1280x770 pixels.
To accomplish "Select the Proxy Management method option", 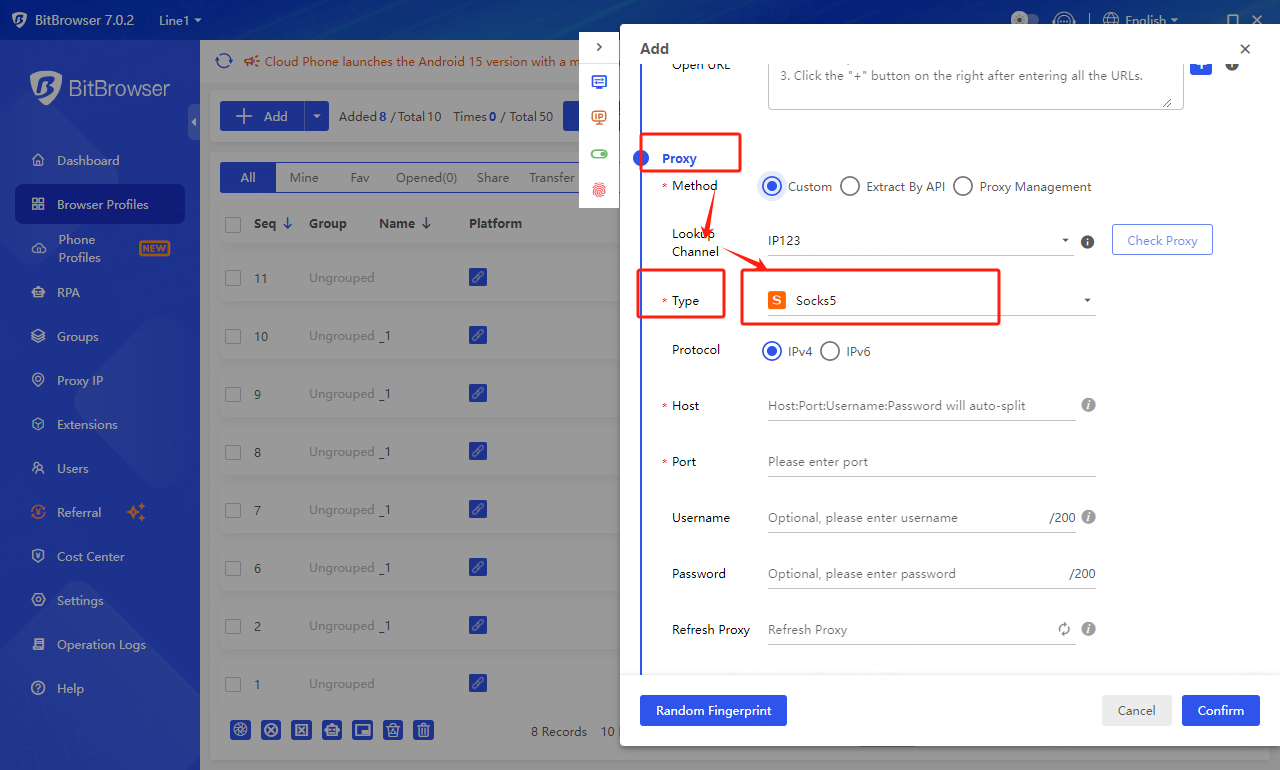I will click(963, 187).
